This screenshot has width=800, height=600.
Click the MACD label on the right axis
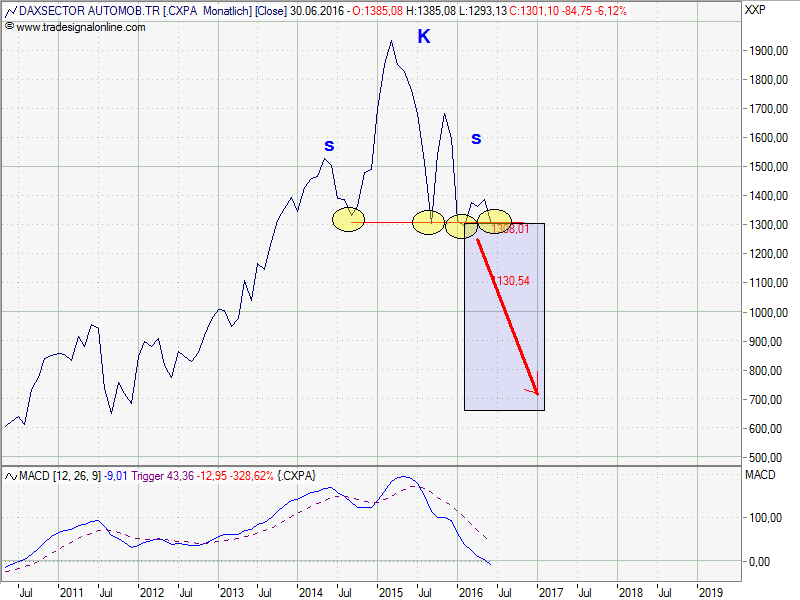(759, 472)
